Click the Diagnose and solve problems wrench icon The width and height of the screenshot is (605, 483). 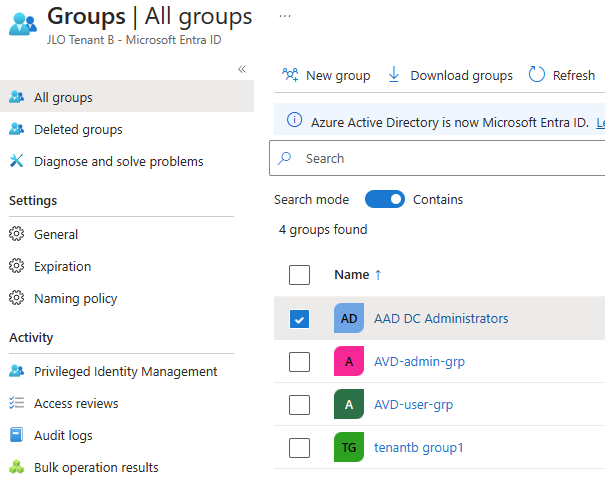click(17, 161)
